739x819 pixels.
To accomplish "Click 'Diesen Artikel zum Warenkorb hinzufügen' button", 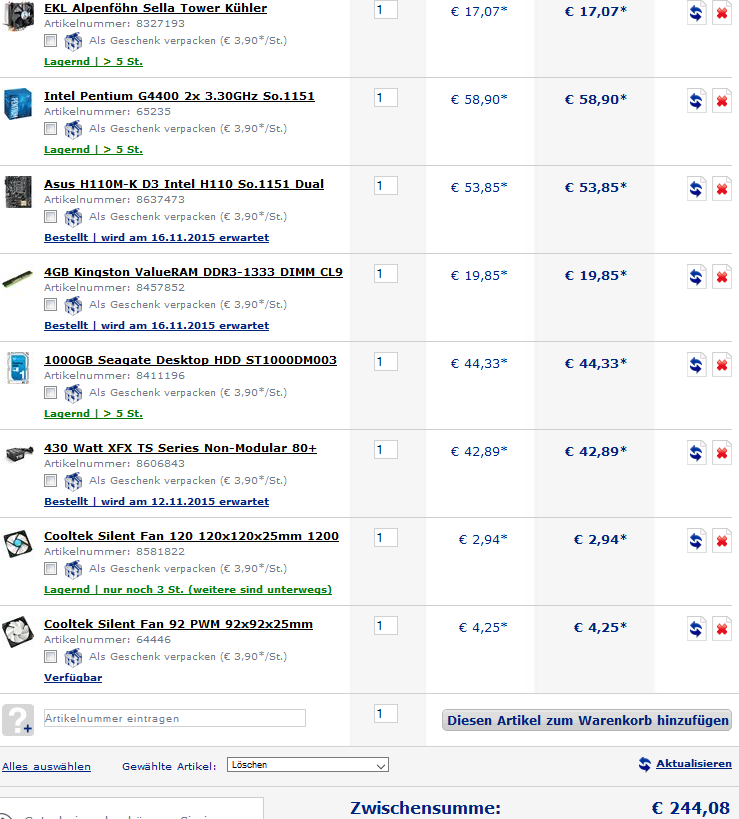I will [587, 720].
